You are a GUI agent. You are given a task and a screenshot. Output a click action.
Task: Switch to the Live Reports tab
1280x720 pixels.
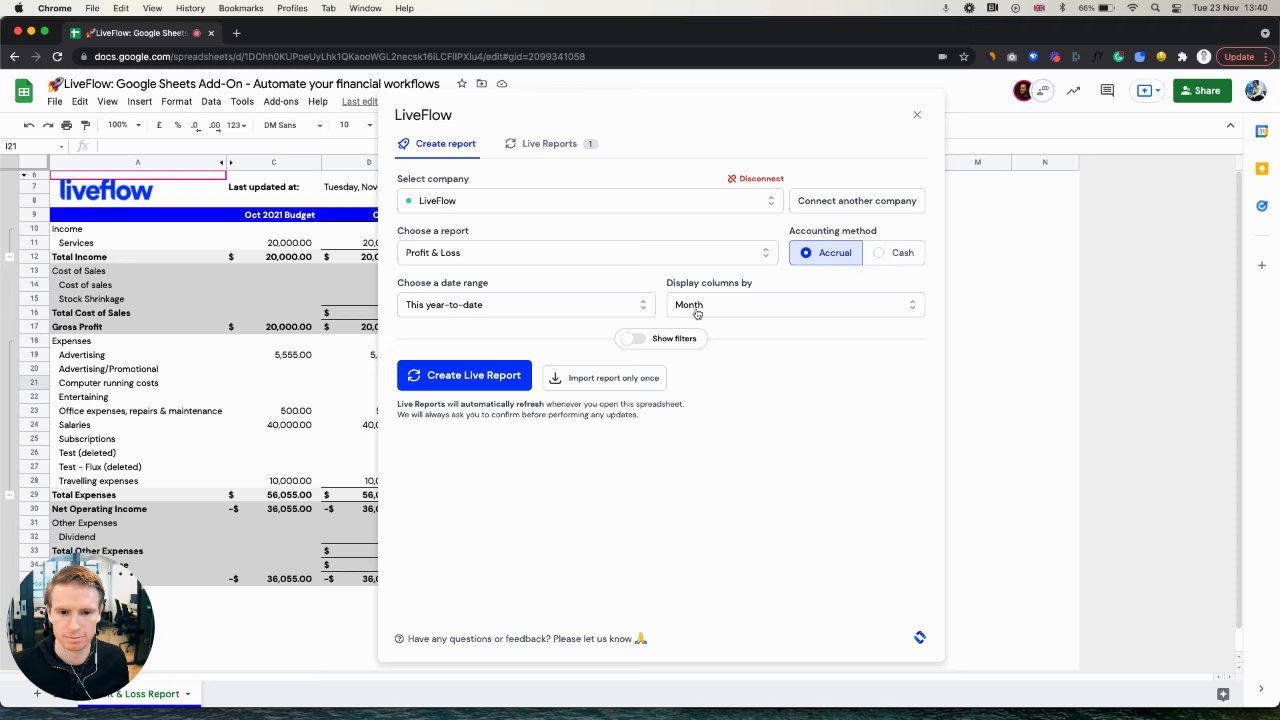[x=550, y=144]
